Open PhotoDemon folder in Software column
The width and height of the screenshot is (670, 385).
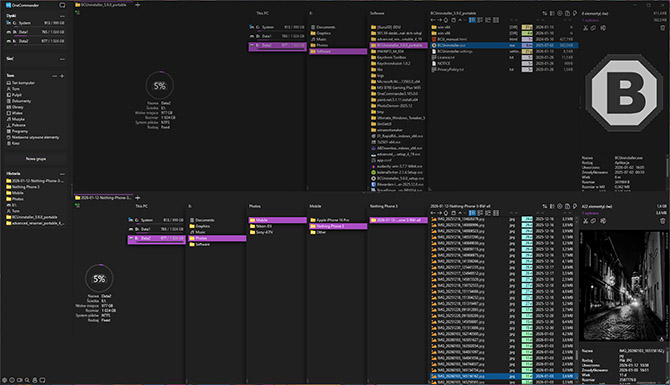pyautogui.click(x=392, y=106)
